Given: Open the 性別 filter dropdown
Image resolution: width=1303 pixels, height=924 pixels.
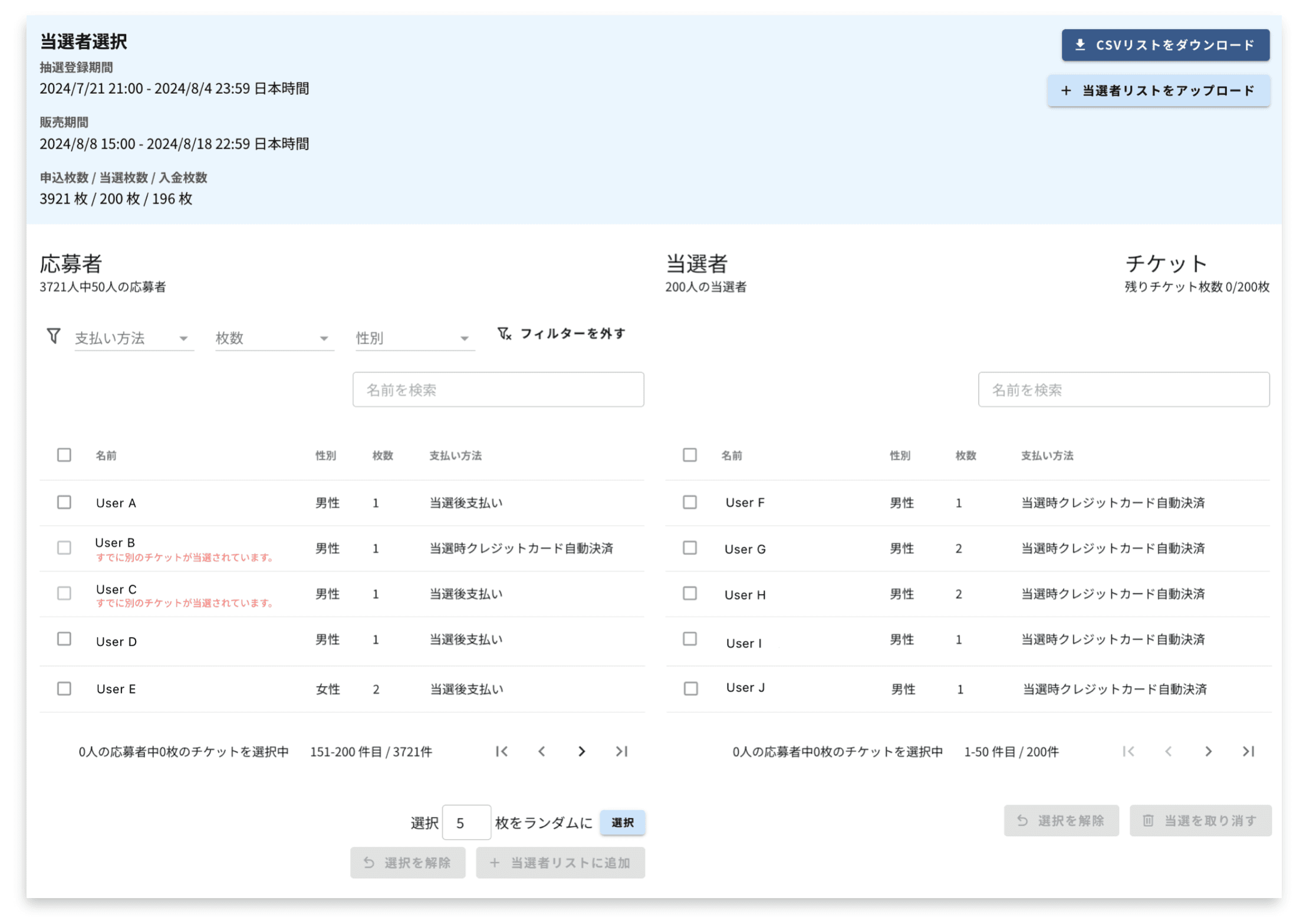Looking at the screenshot, I should (414, 338).
